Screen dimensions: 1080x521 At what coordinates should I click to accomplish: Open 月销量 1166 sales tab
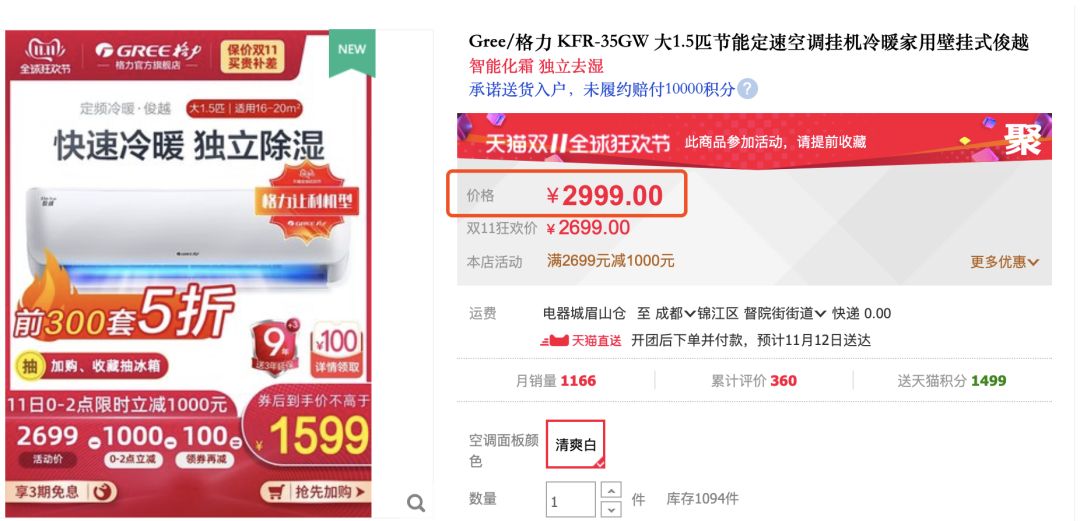point(556,380)
